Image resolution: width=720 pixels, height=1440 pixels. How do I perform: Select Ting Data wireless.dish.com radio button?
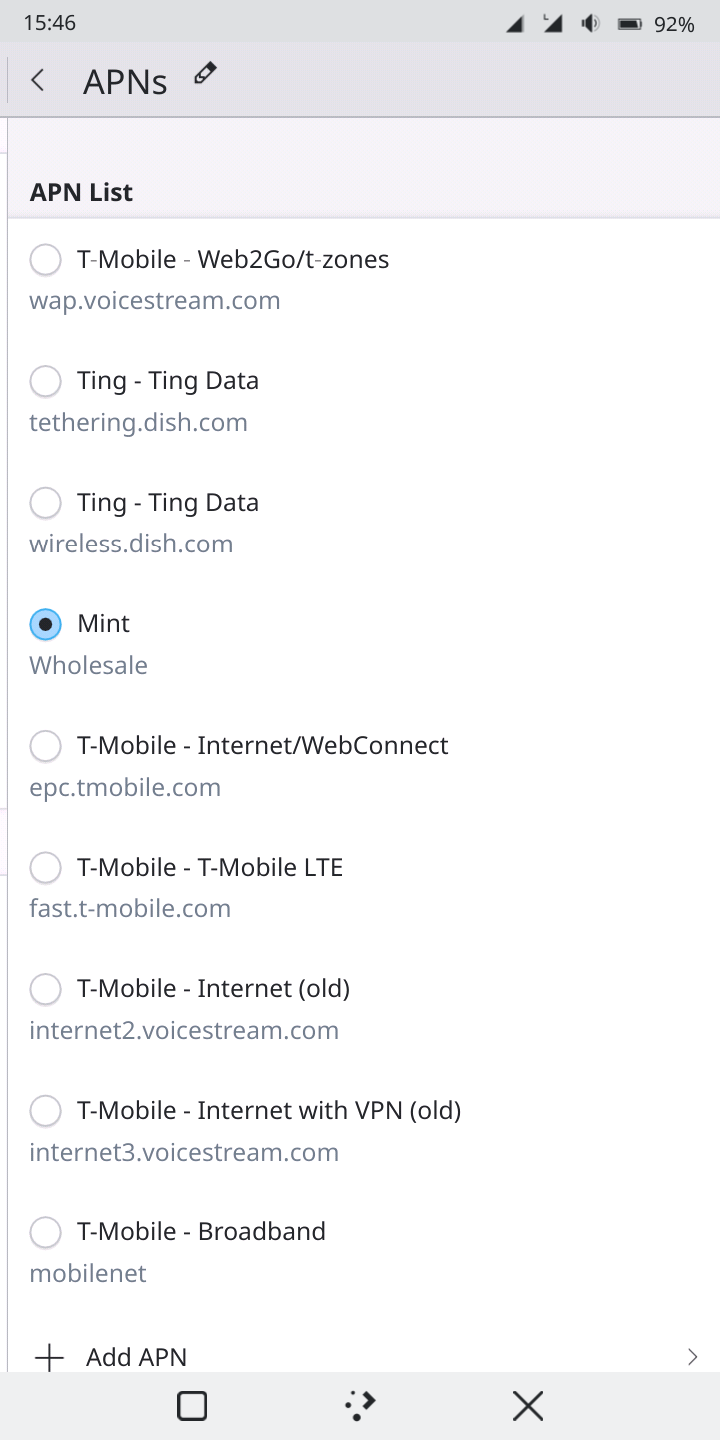pyautogui.click(x=45, y=503)
